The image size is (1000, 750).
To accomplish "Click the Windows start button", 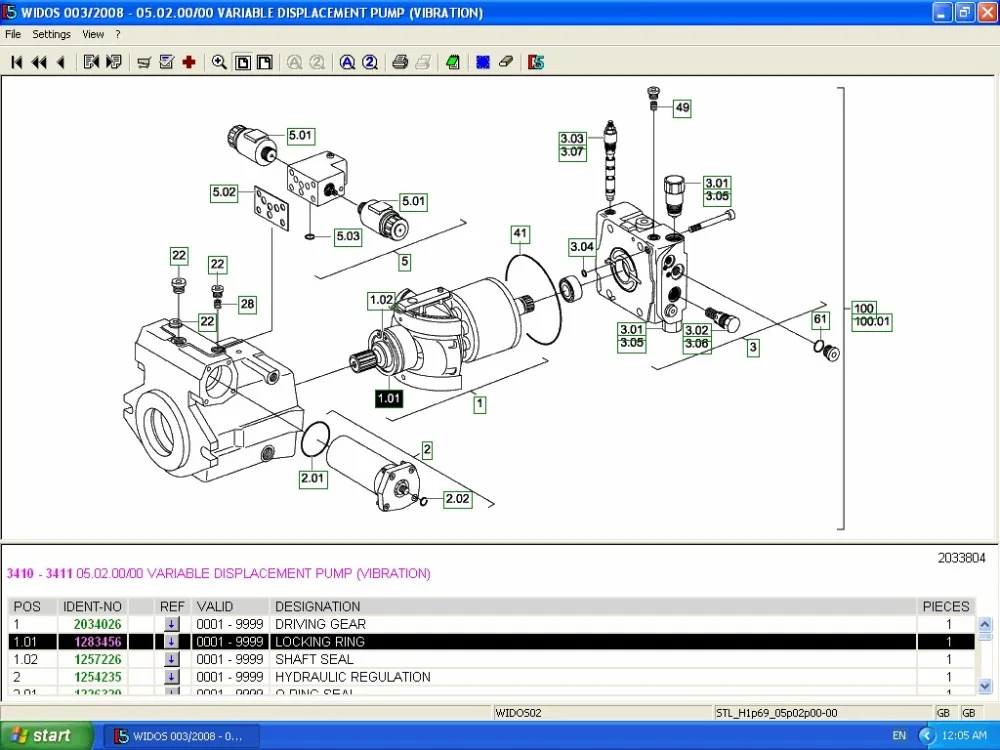I will pyautogui.click(x=46, y=735).
